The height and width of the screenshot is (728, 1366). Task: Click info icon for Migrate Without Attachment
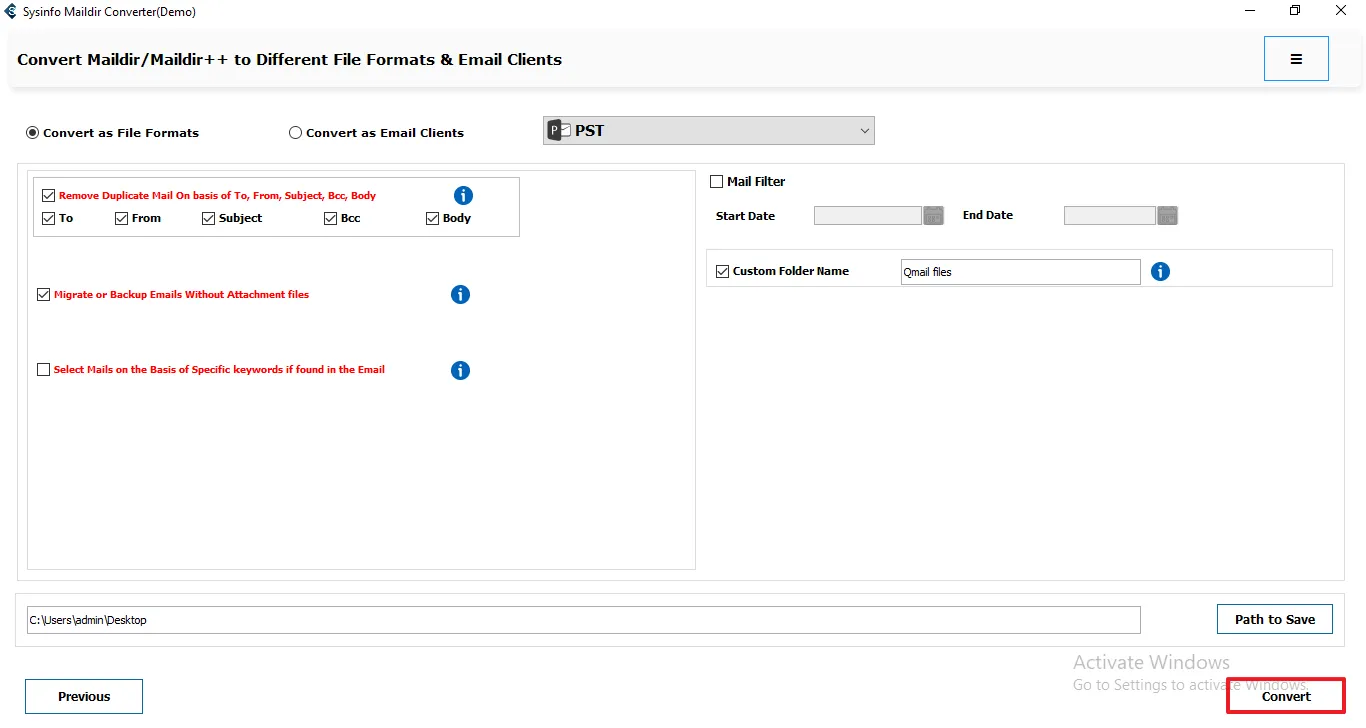point(460,295)
